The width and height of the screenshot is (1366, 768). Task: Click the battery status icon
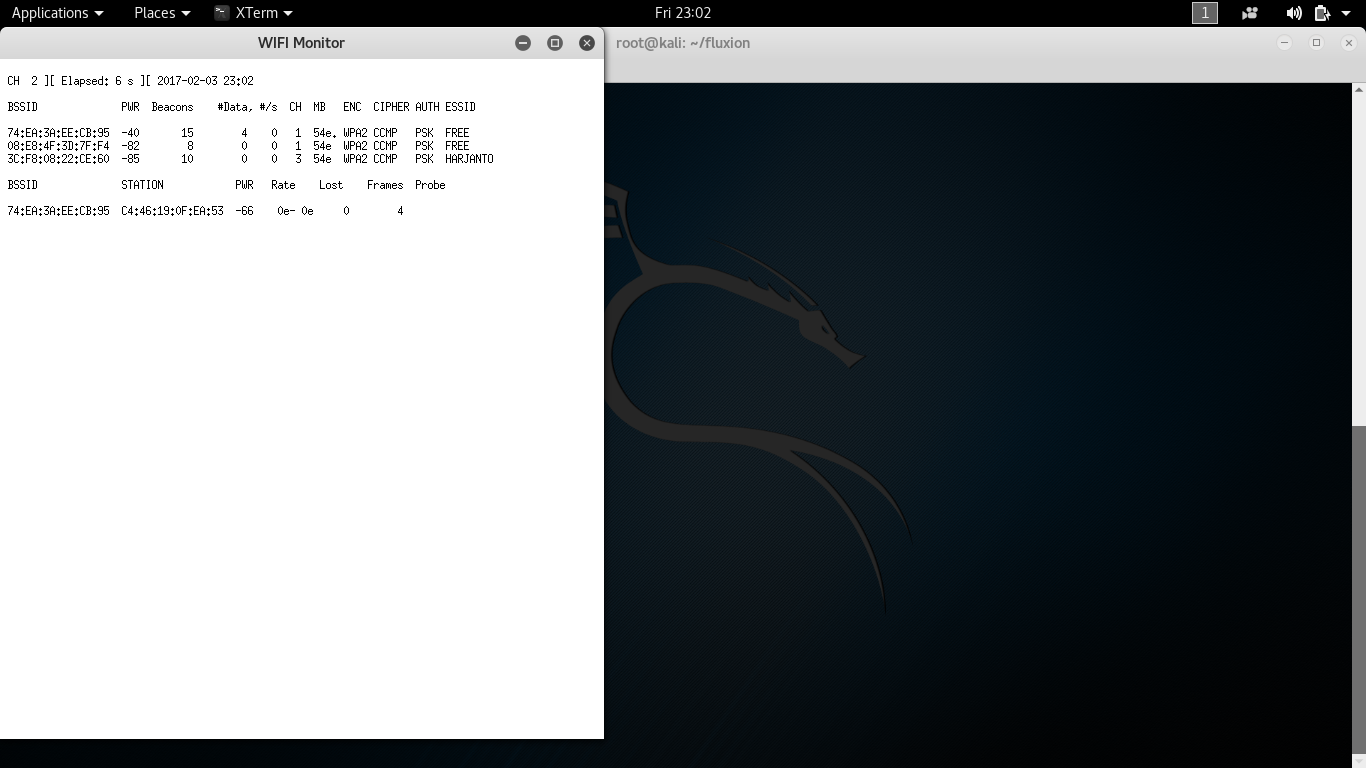(x=1322, y=13)
